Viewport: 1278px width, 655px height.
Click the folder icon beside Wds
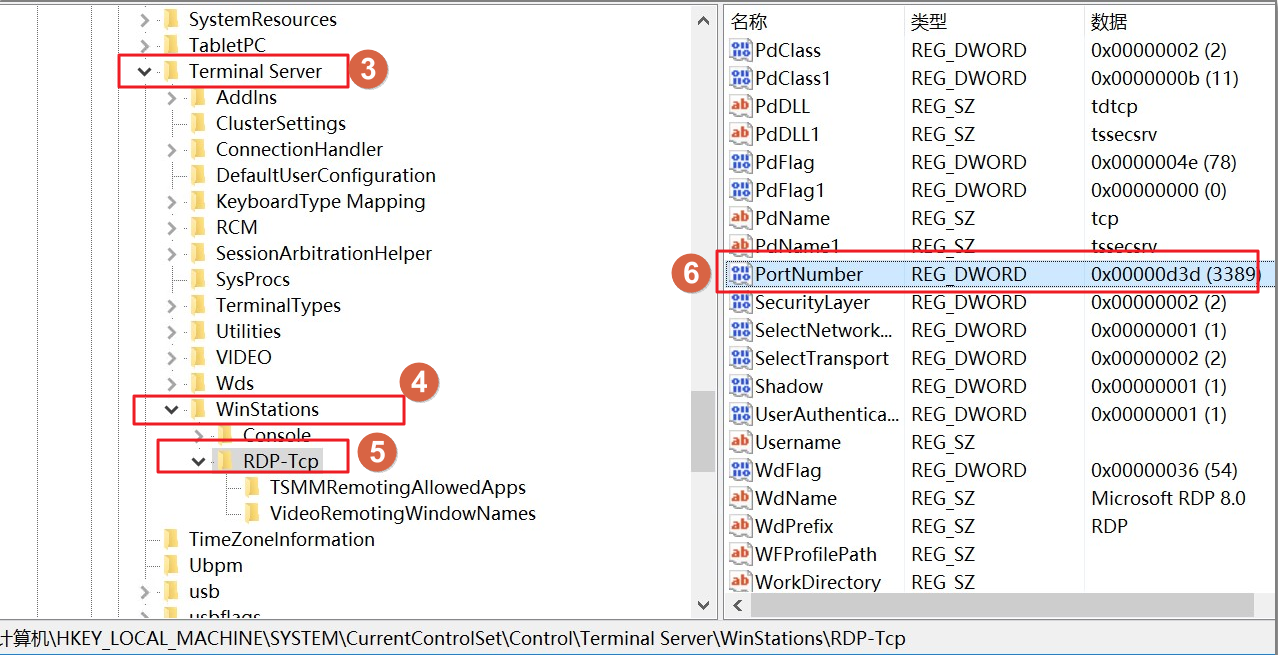[x=198, y=383]
